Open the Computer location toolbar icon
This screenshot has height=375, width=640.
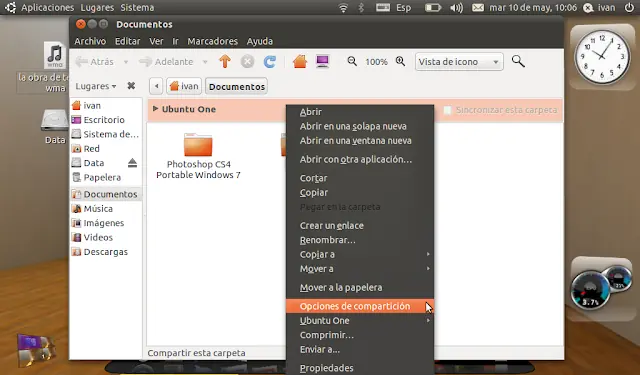click(322, 62)
